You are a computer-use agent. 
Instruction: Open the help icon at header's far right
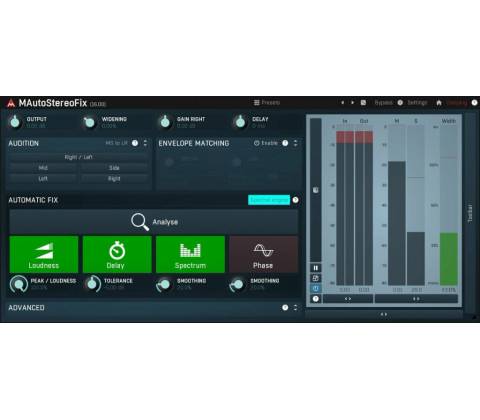coord(475,103)
